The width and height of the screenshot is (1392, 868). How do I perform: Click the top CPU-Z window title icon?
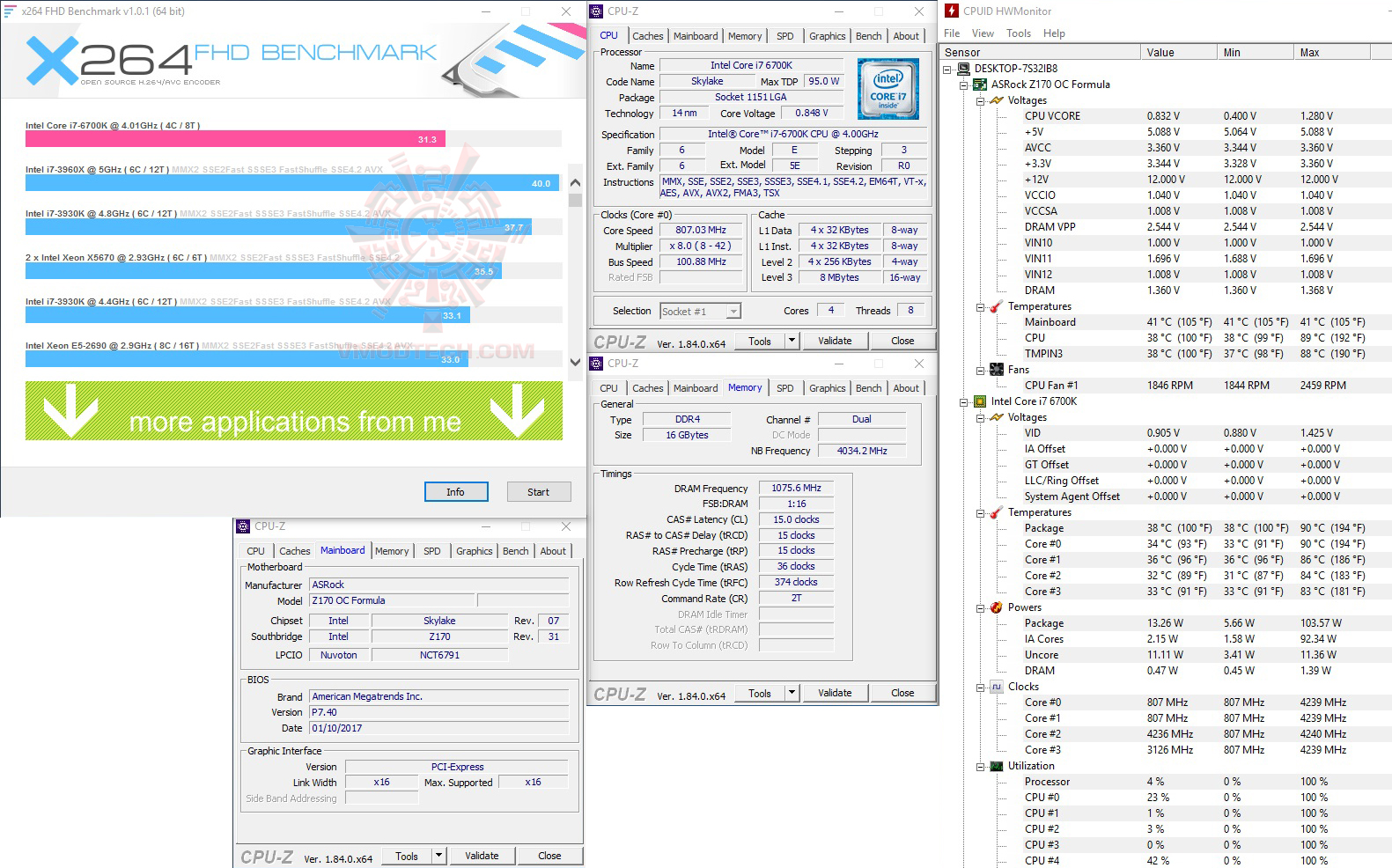597,11
